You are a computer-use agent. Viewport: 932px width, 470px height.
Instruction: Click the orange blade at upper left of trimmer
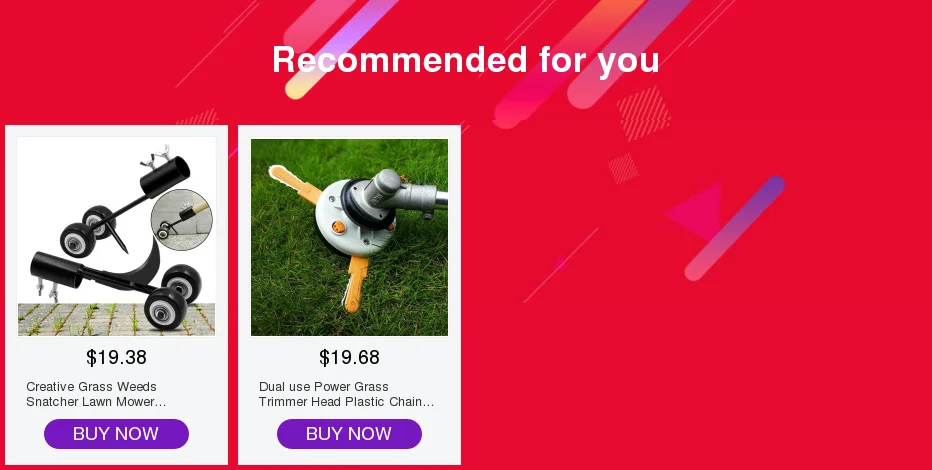pyautogui.click(x=295, y=184)
